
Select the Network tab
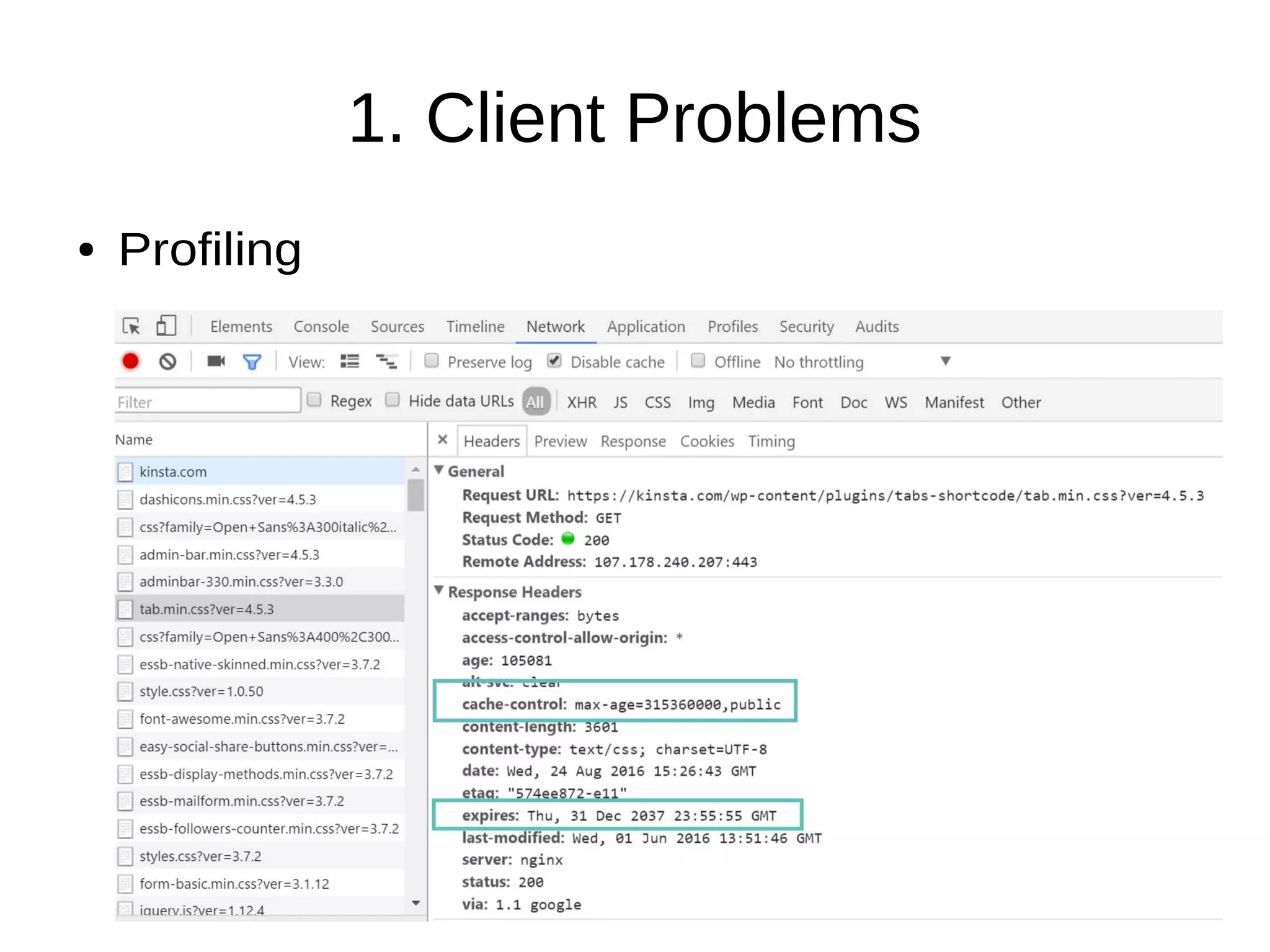556,327
